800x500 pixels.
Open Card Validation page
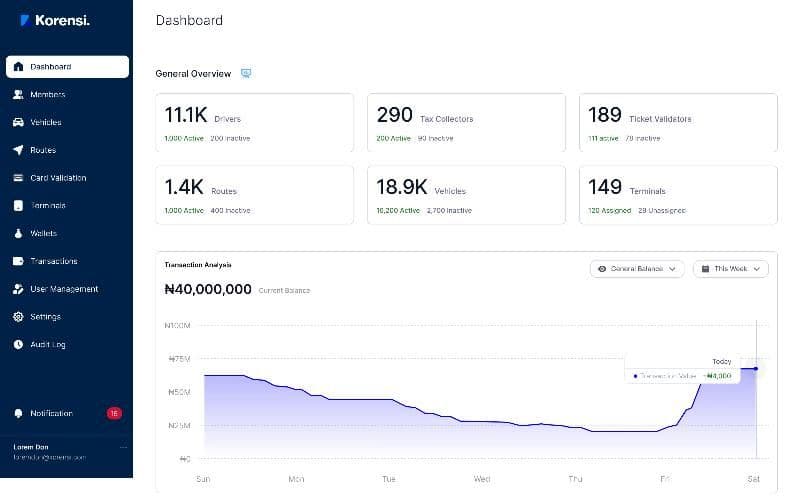click(x=58, y=178)
